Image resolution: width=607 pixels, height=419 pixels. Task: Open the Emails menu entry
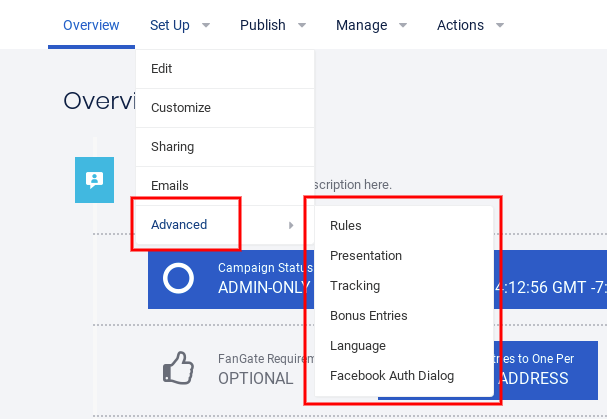coord(170,186)
